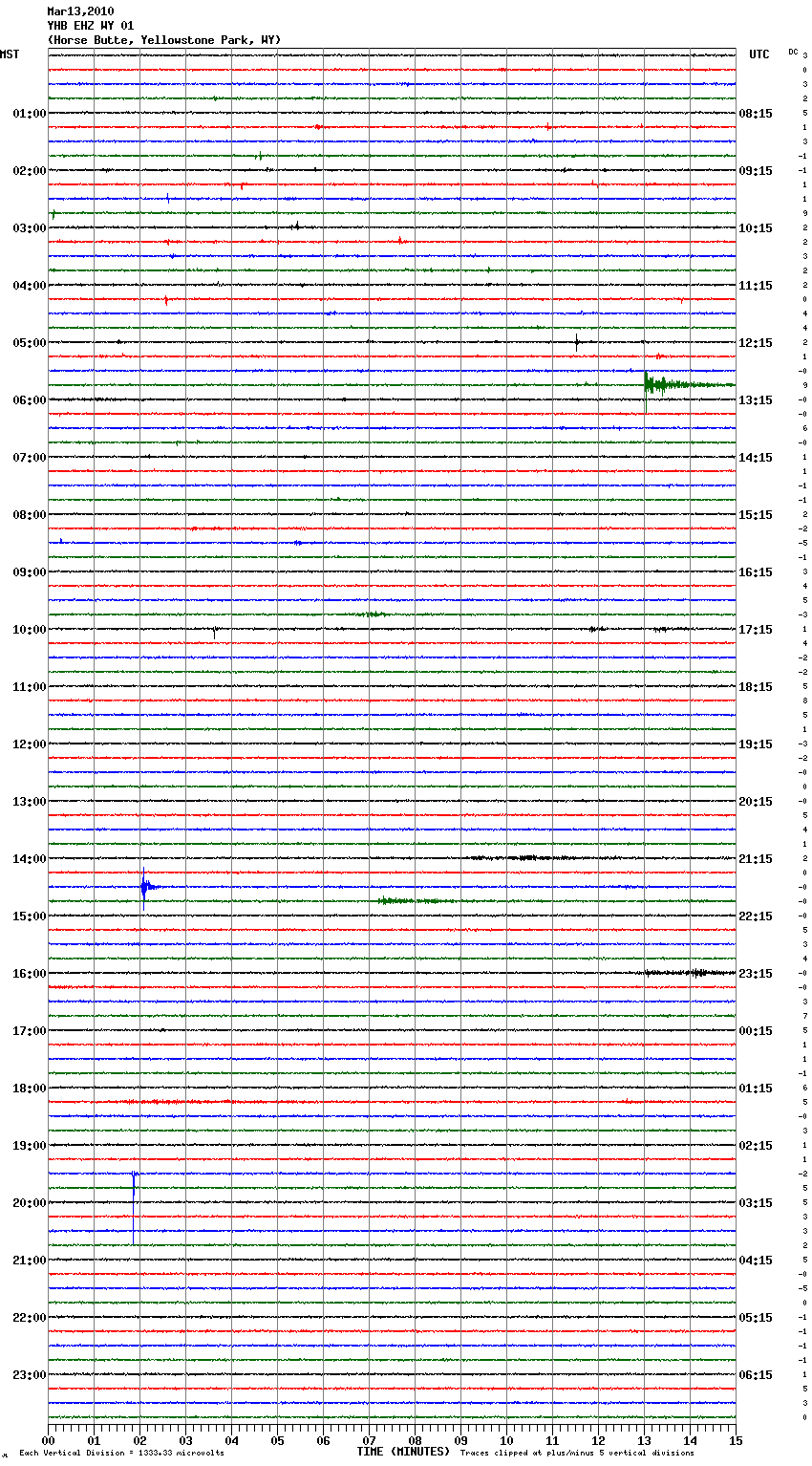Click the '06:00' MST time label
The image size is (812, 1466).
coord(30,400)
